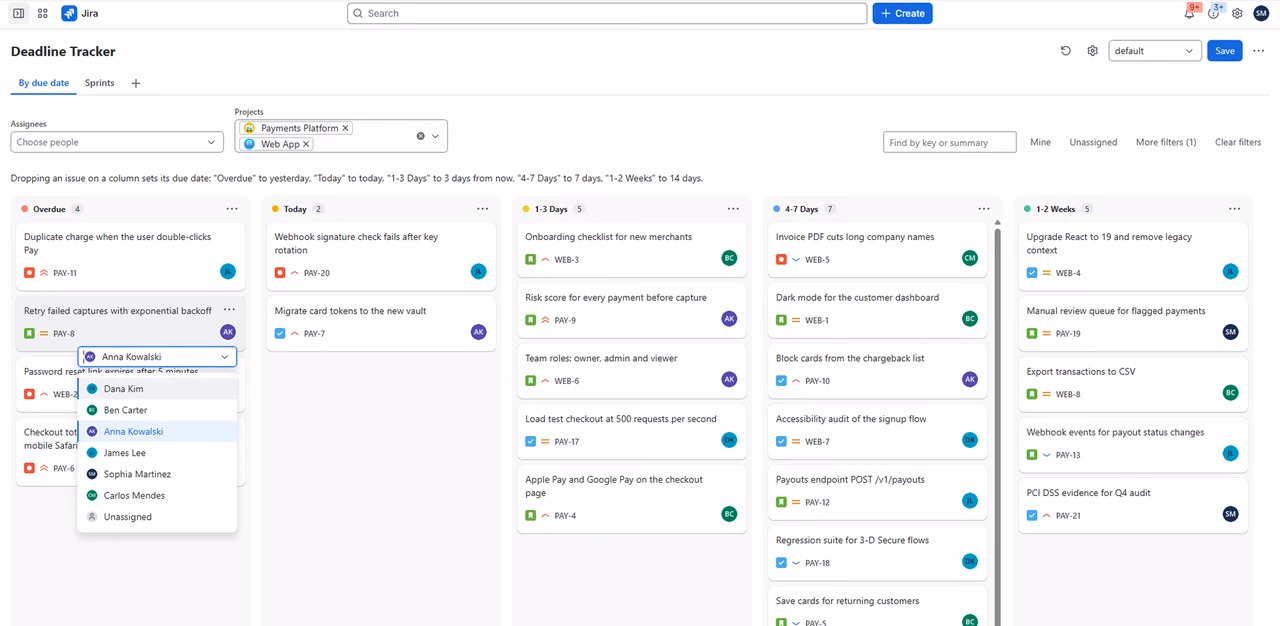Expand the Projects dropdown chevron
This screenshot has height=626, width=1280.
436,136
